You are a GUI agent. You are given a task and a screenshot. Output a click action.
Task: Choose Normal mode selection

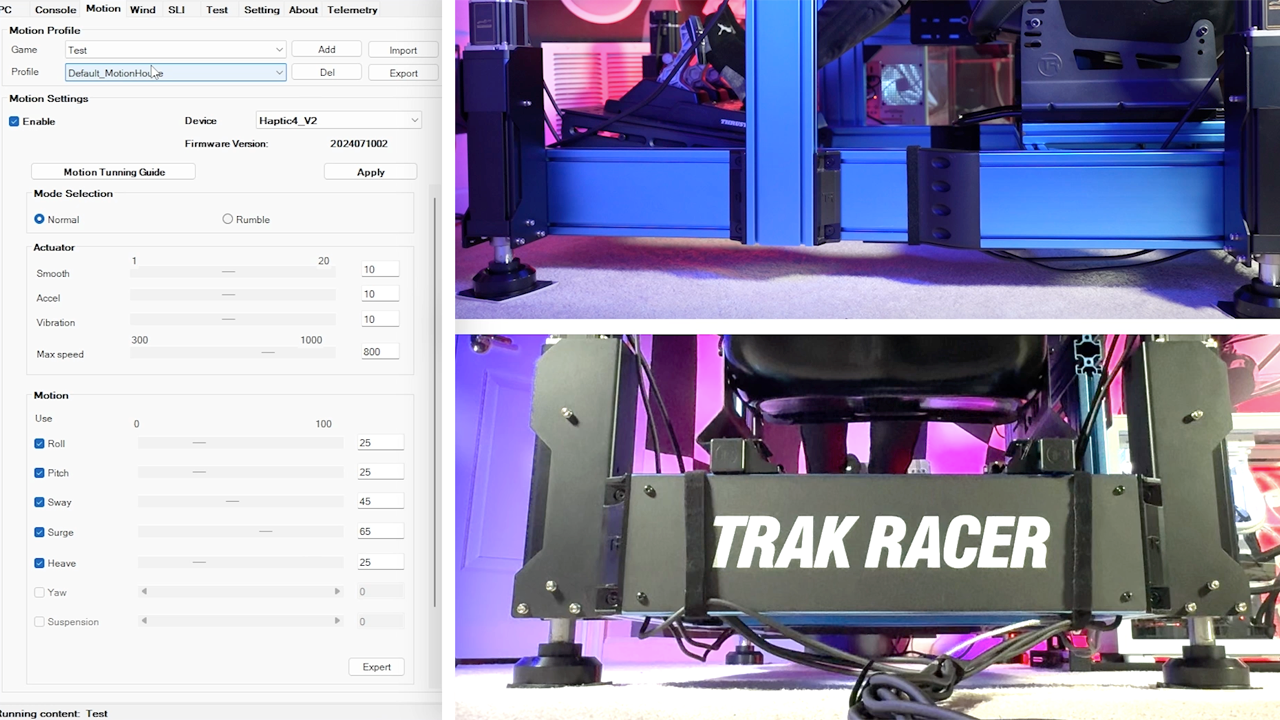pyautogui.click(x=39, y=219)
